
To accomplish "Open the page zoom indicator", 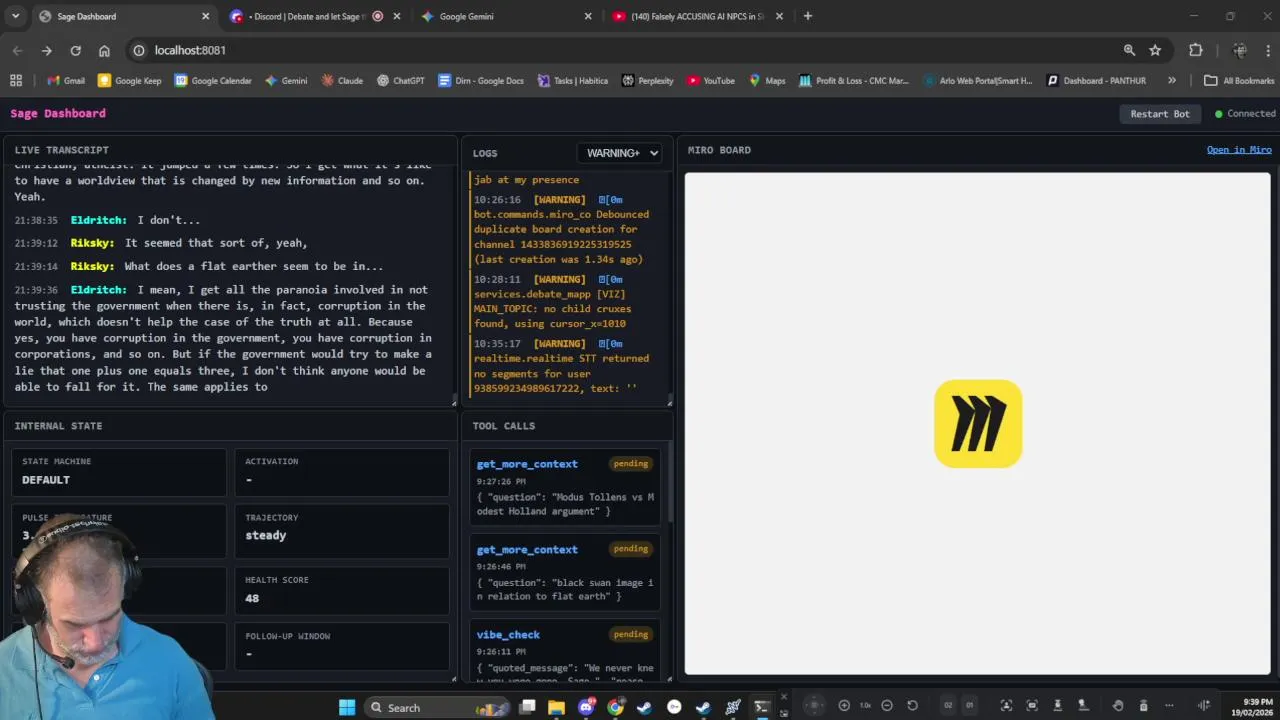I will (1129, 50).
